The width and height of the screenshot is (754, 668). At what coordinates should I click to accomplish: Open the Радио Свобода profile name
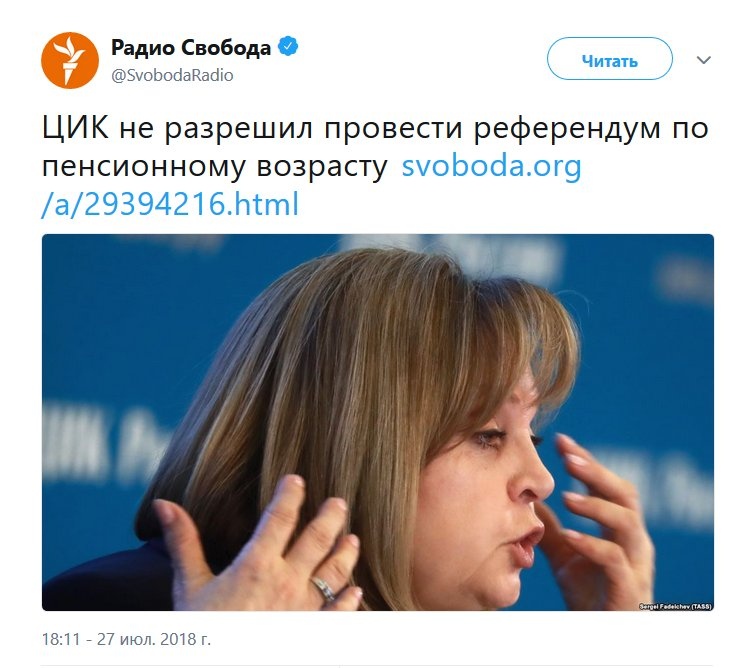(x=191, y=48)
